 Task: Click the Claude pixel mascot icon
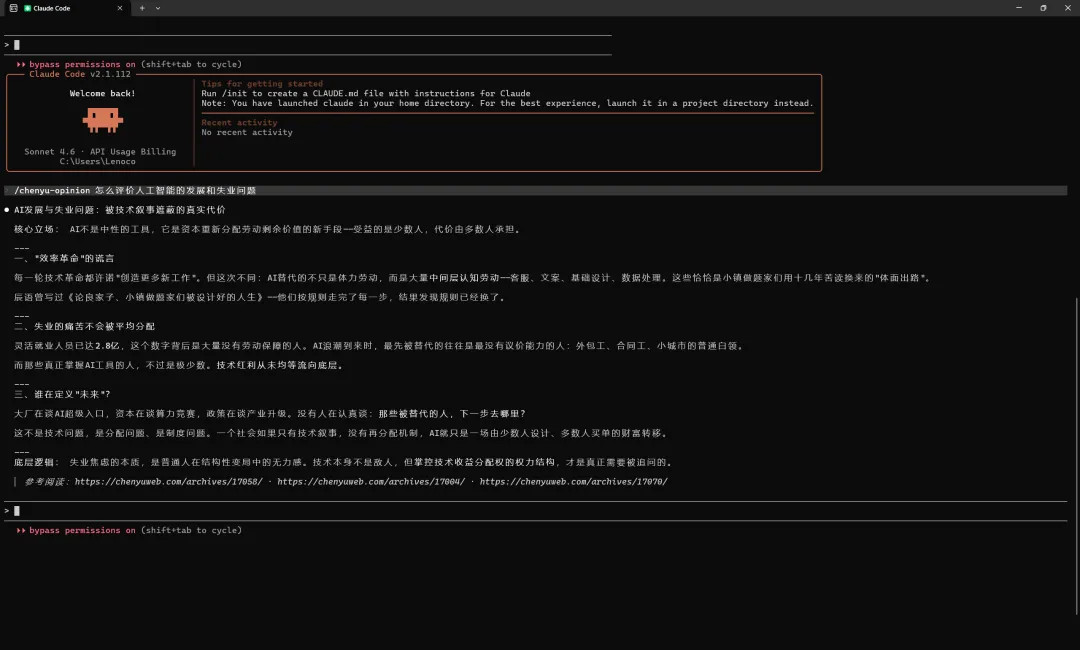tap(102, 120)
